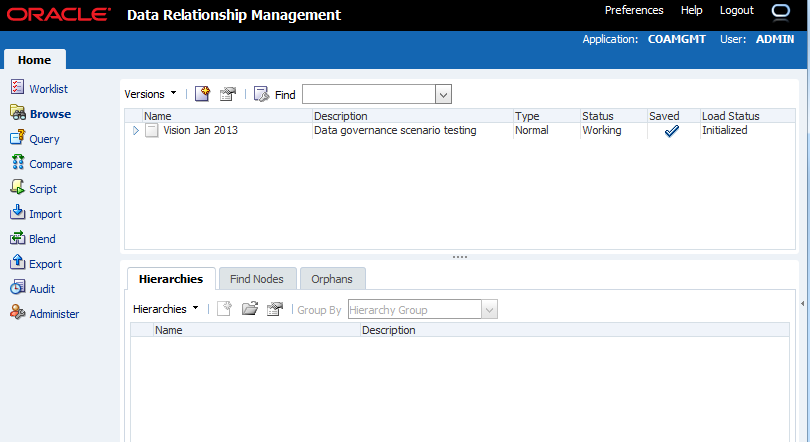The width and height of the screenshot is (810, 442).
Task: Open the Query link
Action: point(44,139)
